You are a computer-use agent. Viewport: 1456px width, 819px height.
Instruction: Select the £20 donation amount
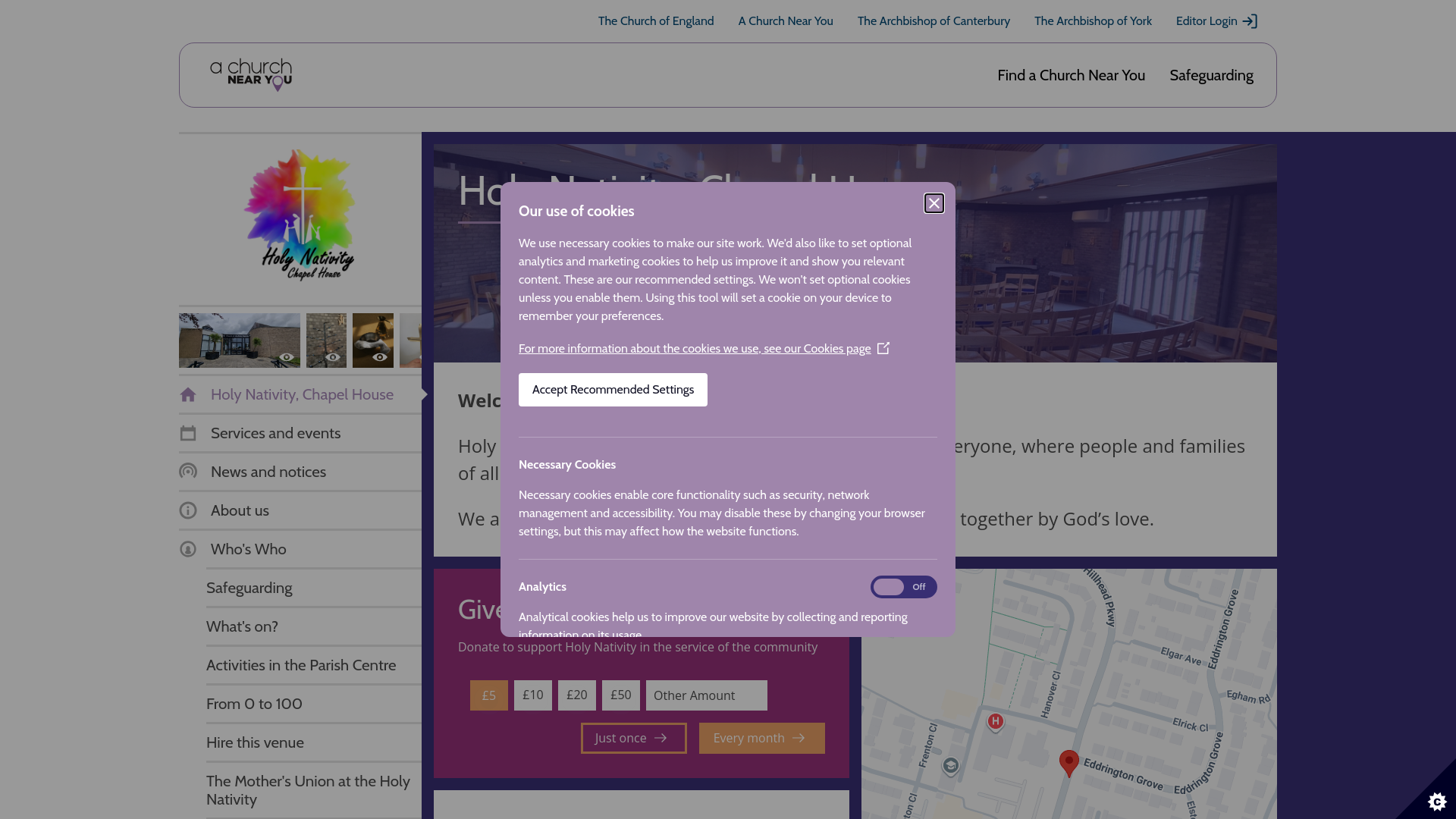577,695
